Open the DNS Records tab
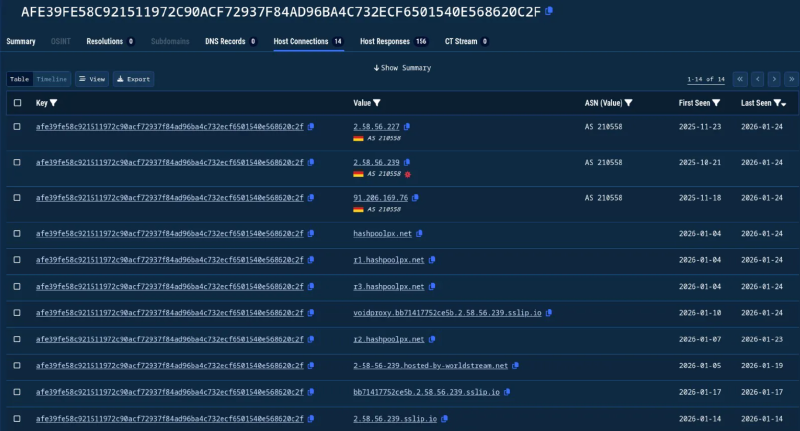The image size is (800, 431). [230, 42]
